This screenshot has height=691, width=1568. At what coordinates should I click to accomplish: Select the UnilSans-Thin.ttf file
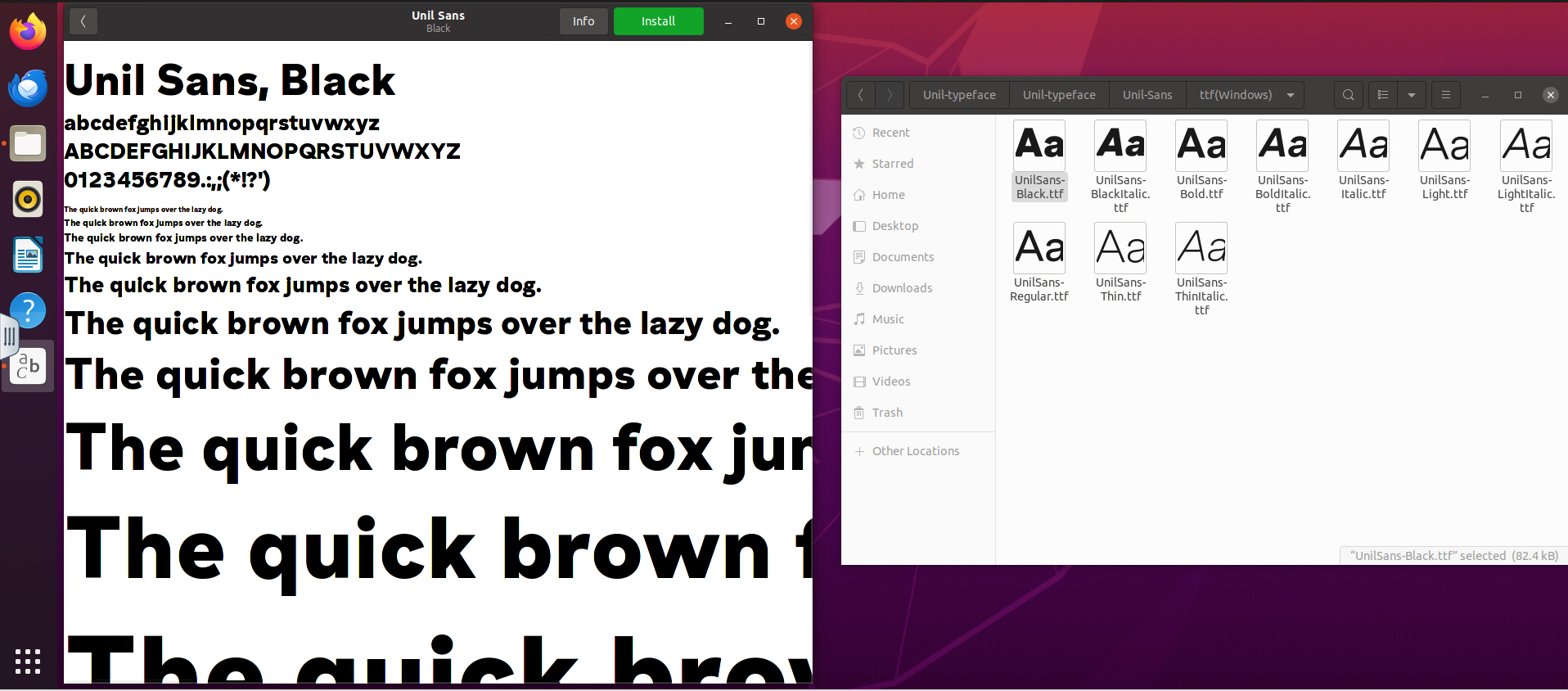point(1120,262)
